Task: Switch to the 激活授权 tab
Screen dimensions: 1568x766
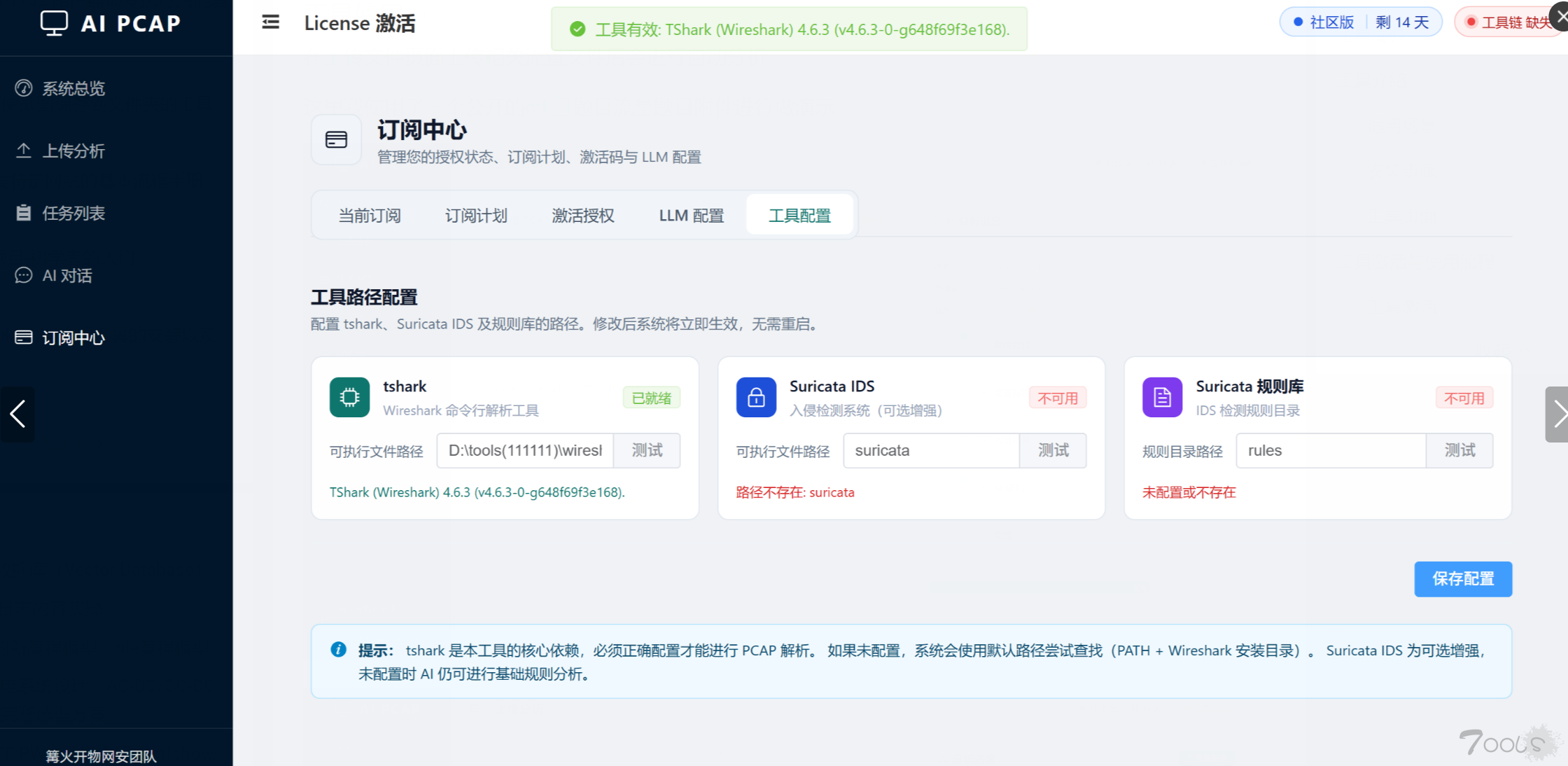Action: [583, 215]
